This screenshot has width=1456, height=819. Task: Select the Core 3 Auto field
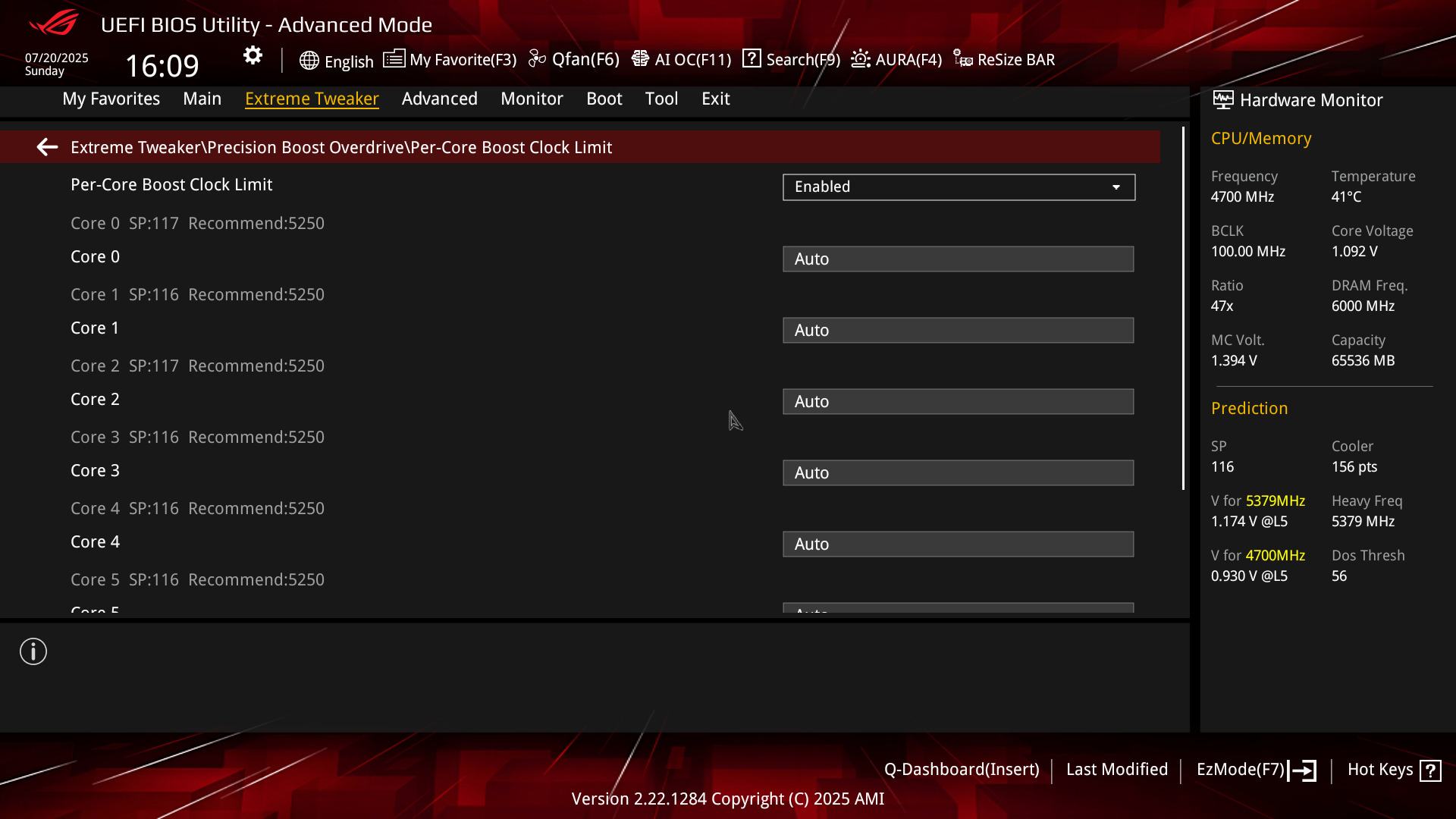[958, 473]
